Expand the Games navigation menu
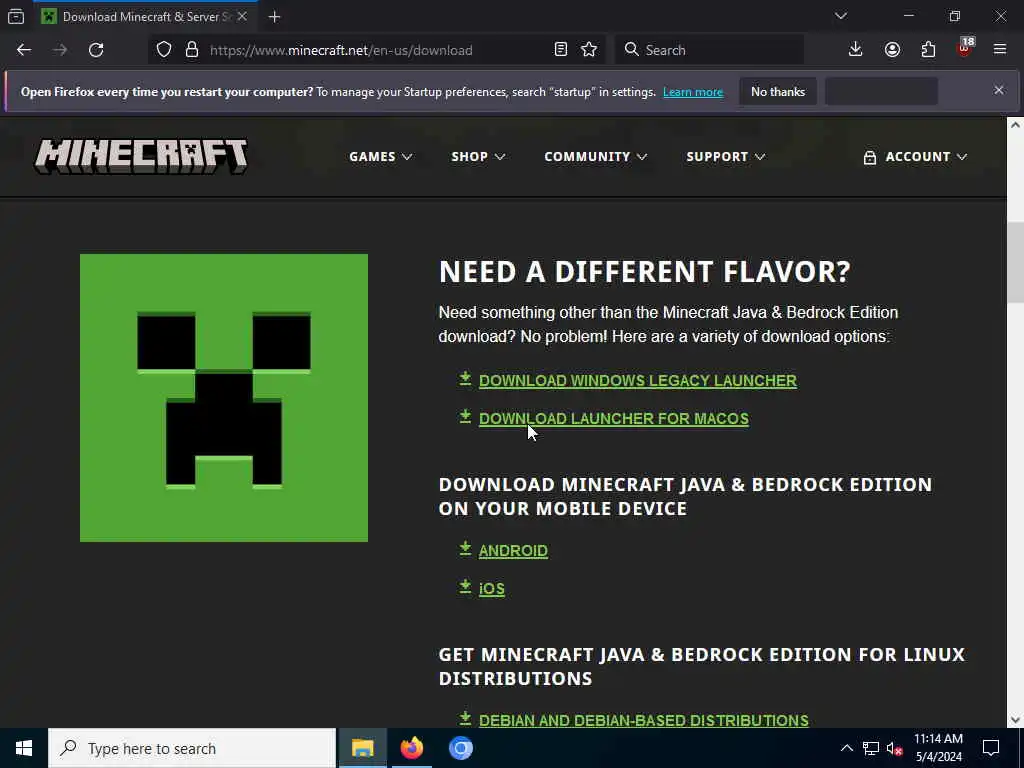 pyautogui.click(x=380, y=157)
